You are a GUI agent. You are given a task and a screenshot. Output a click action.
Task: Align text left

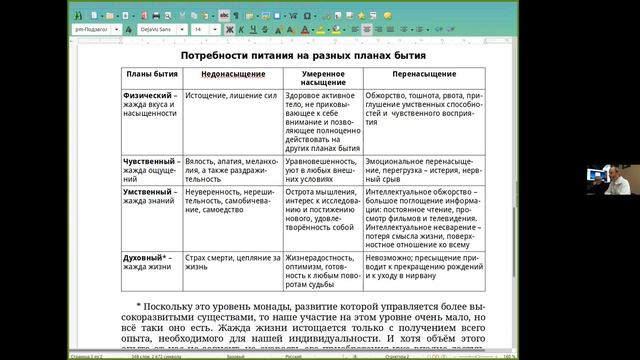tap(355, 29)
